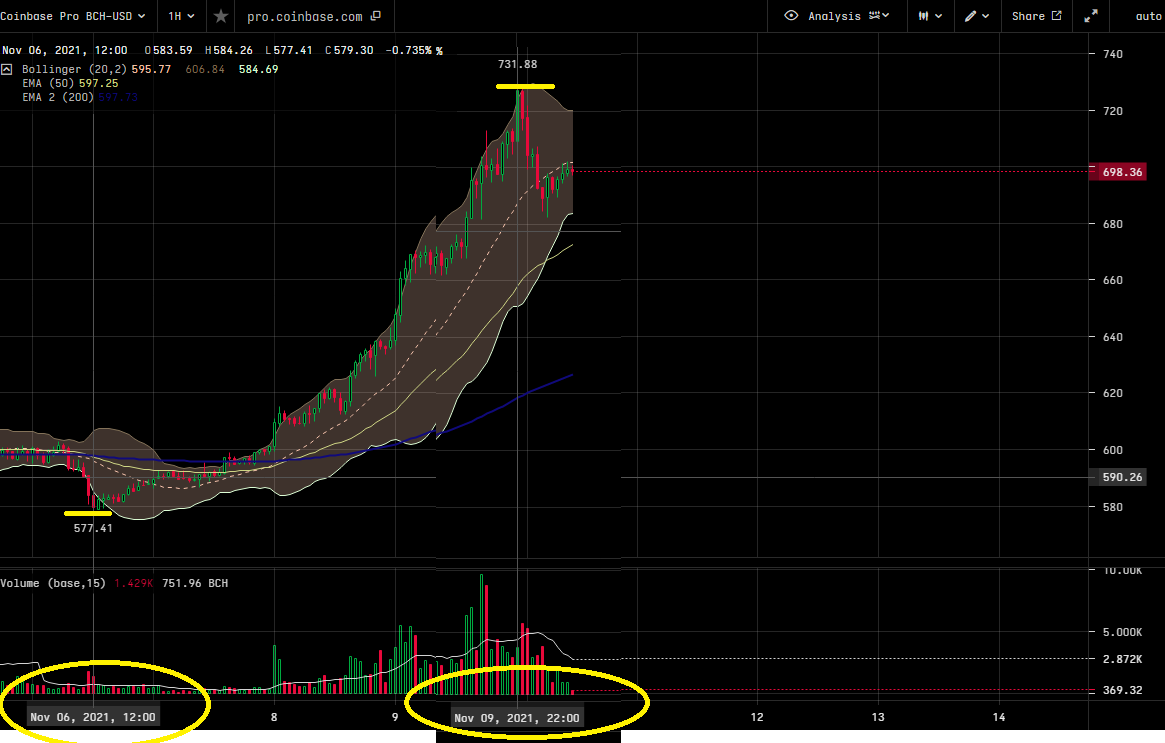Click the date label 12 on time axis
This screenshot has width=1165, height=743.
coord(756,717)
